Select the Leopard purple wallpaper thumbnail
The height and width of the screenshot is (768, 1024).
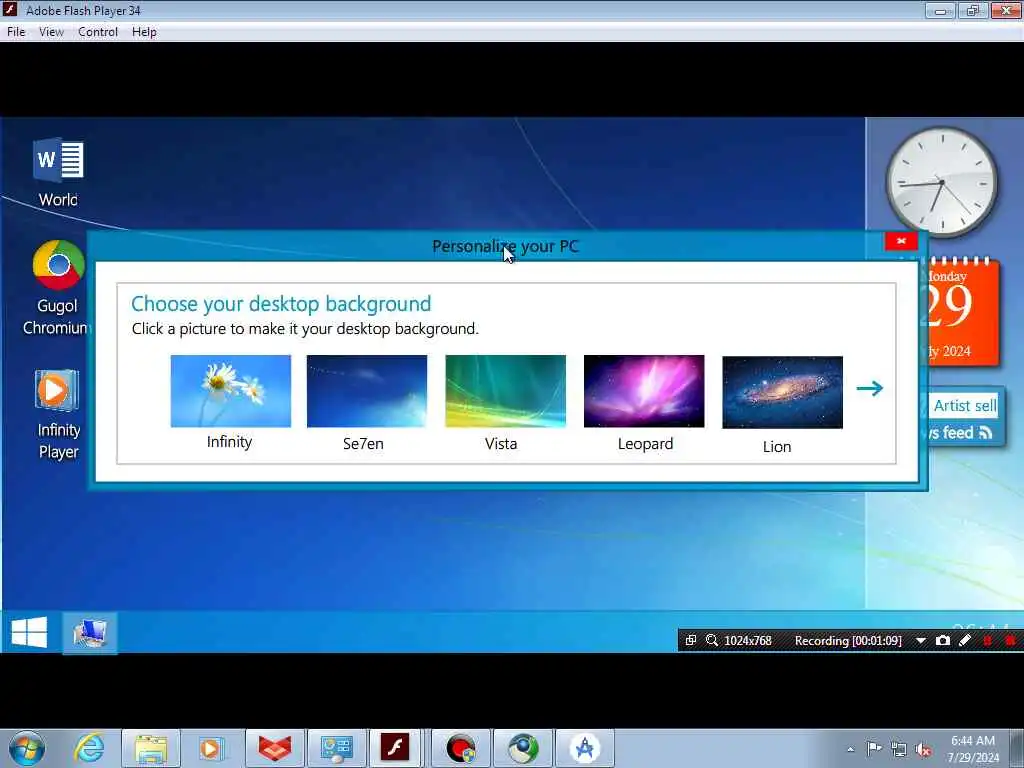coord(644,391)
